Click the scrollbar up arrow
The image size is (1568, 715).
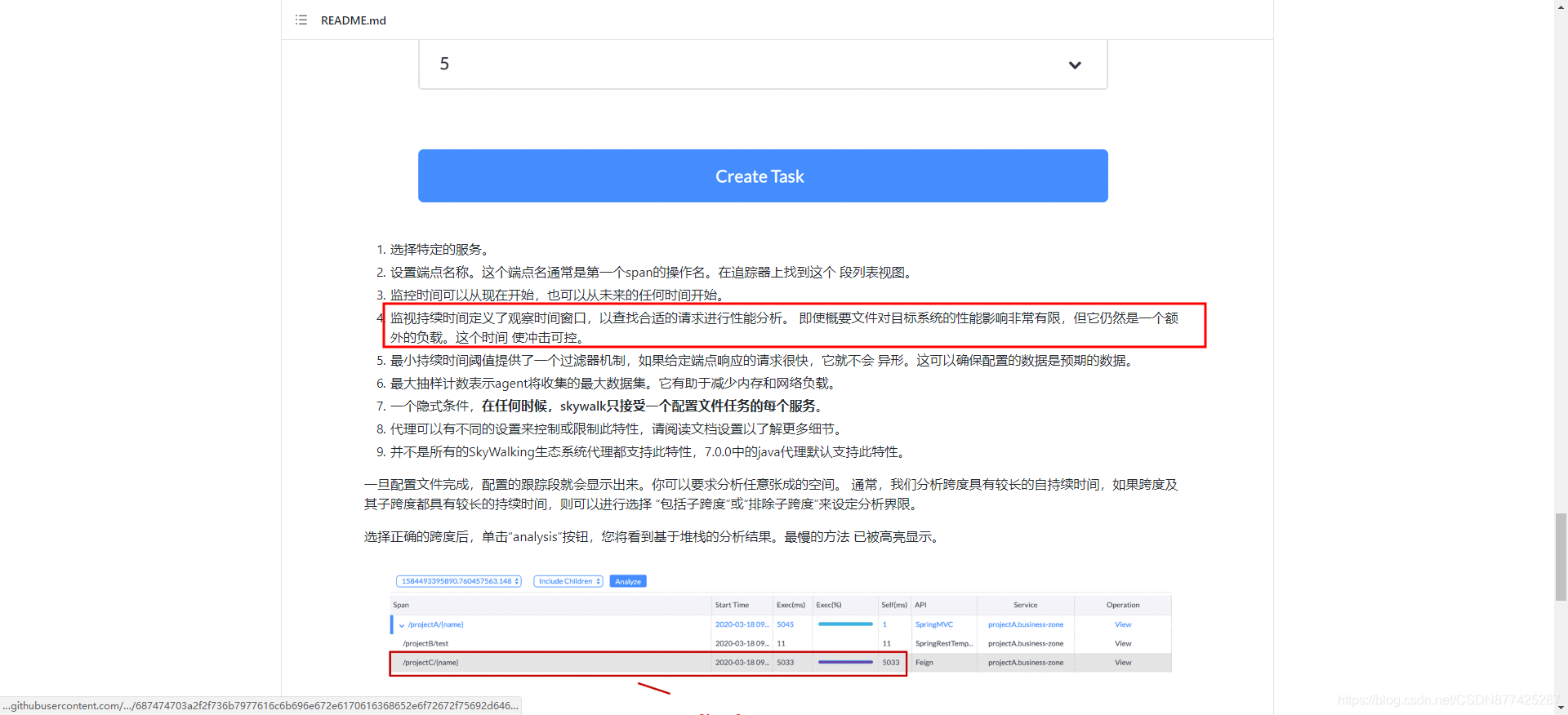point(1561,6)
